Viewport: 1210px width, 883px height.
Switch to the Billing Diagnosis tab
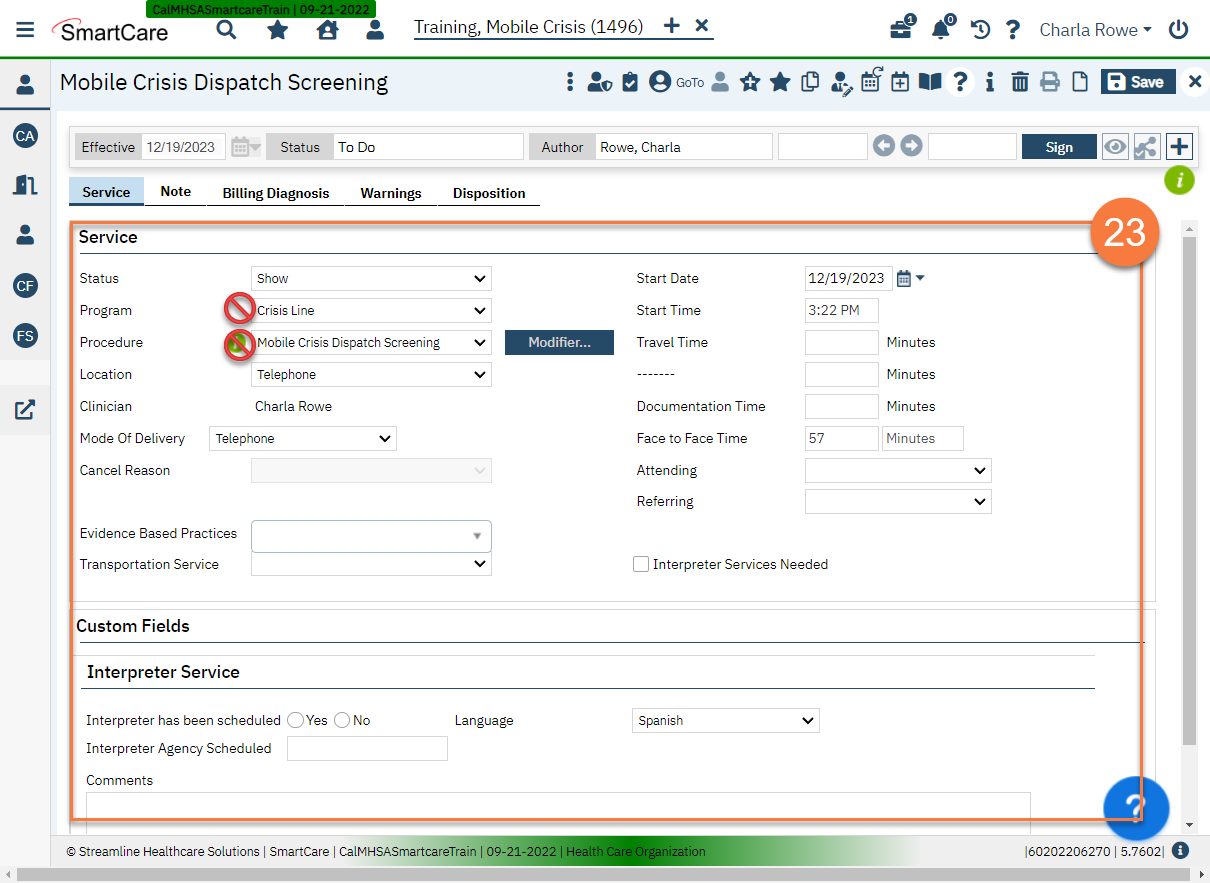[275, 193]
